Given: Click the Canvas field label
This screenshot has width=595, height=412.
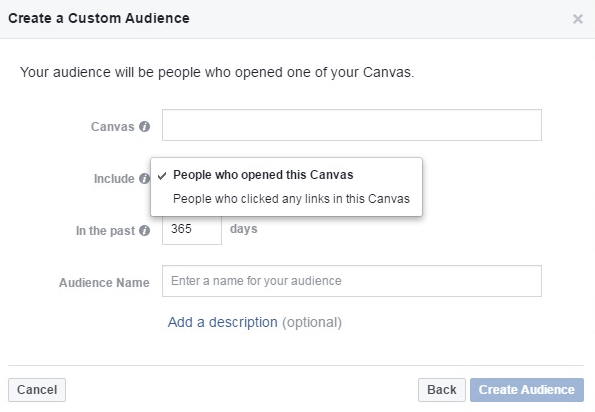Looking at the screenshot, I should (x=112, y=126).
